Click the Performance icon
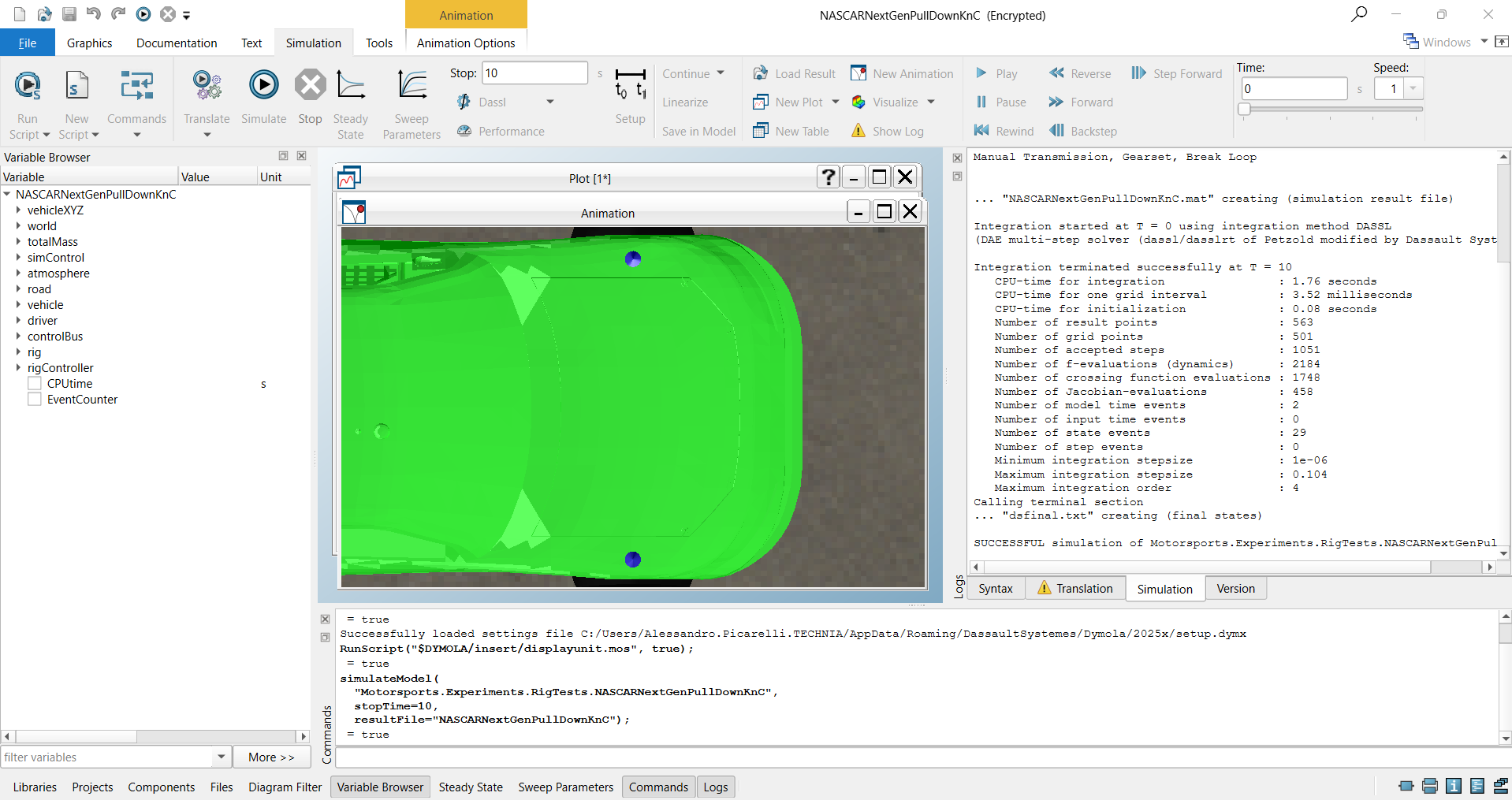The image size is (1512, 800). (x=464, y=131)
